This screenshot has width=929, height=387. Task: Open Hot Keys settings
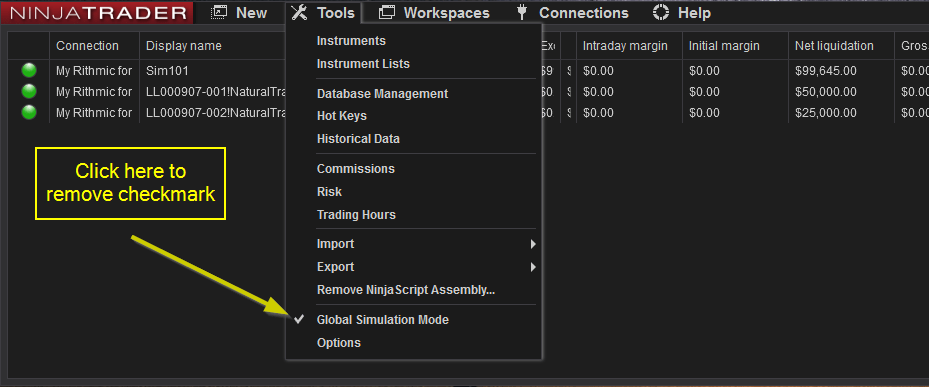tap(342, 116)
